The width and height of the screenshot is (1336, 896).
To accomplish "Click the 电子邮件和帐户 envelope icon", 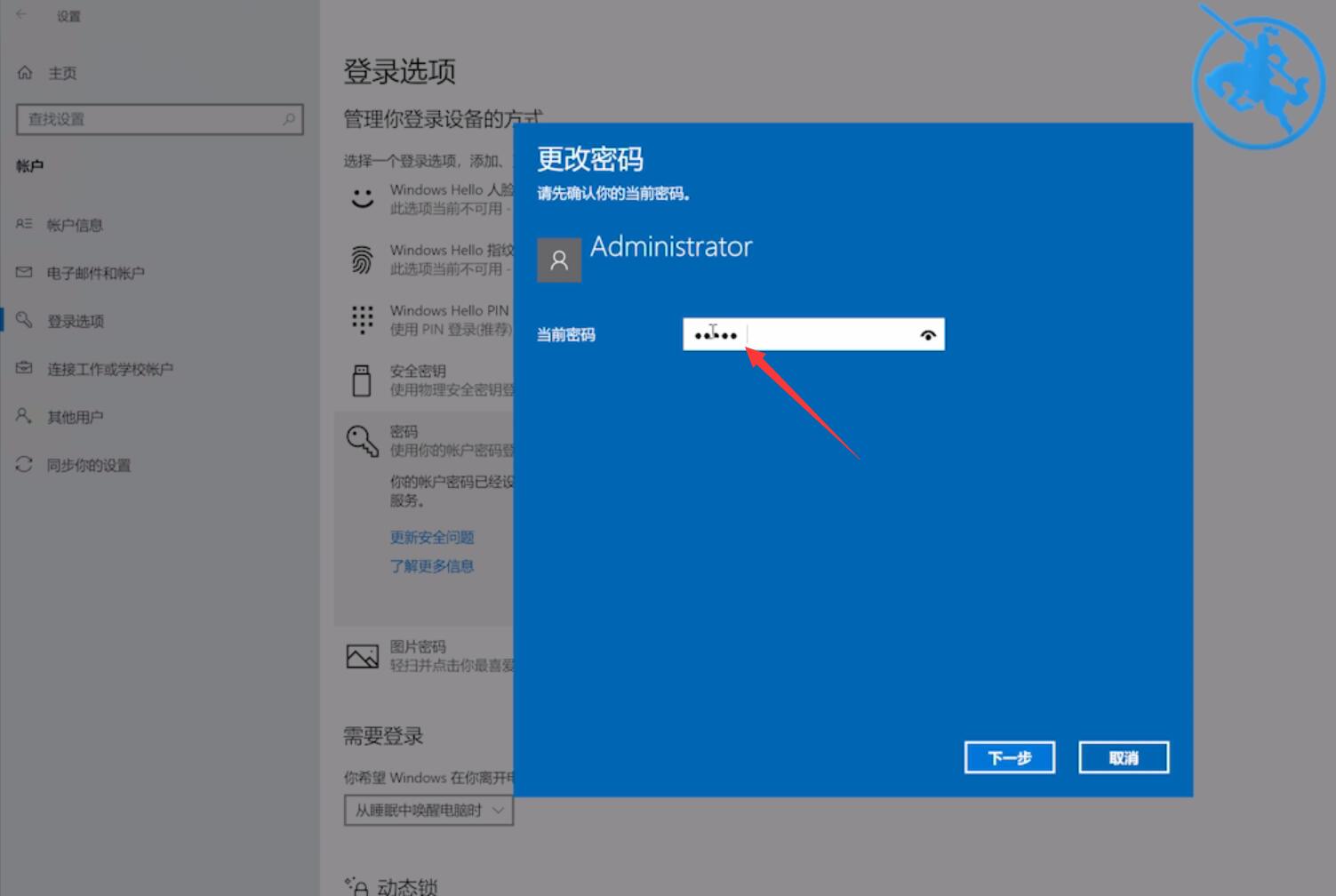I will coord(24,272).
